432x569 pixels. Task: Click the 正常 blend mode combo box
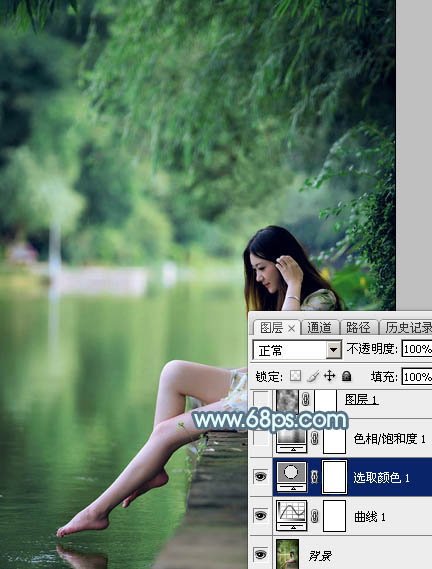click(297, 350)
